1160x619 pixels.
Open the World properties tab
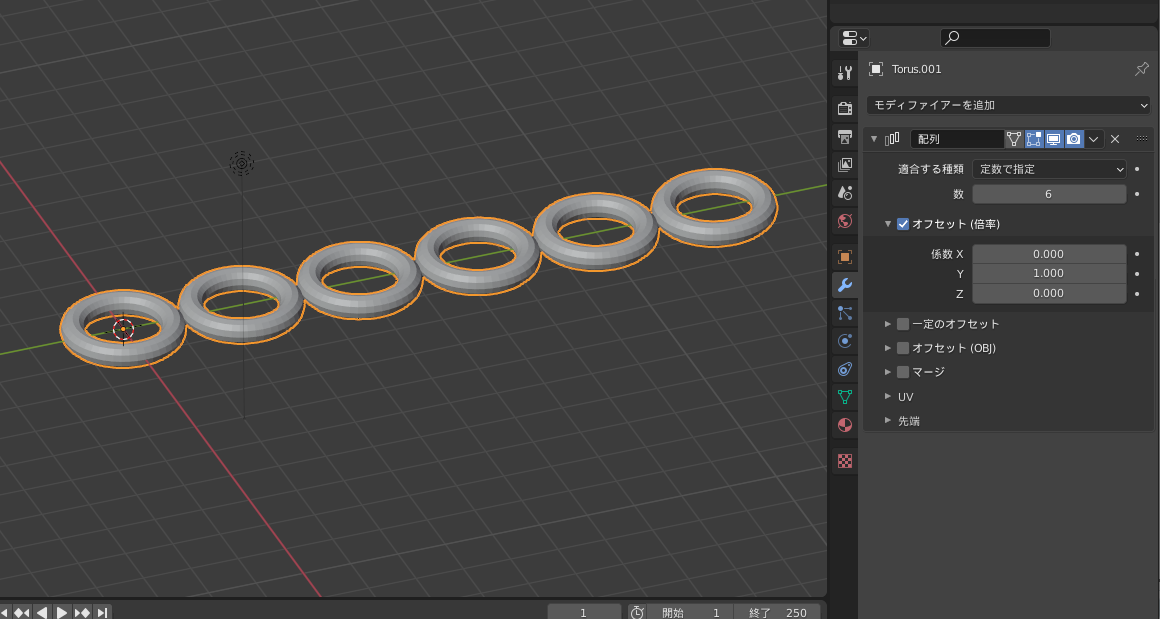[x=844, y=221]
